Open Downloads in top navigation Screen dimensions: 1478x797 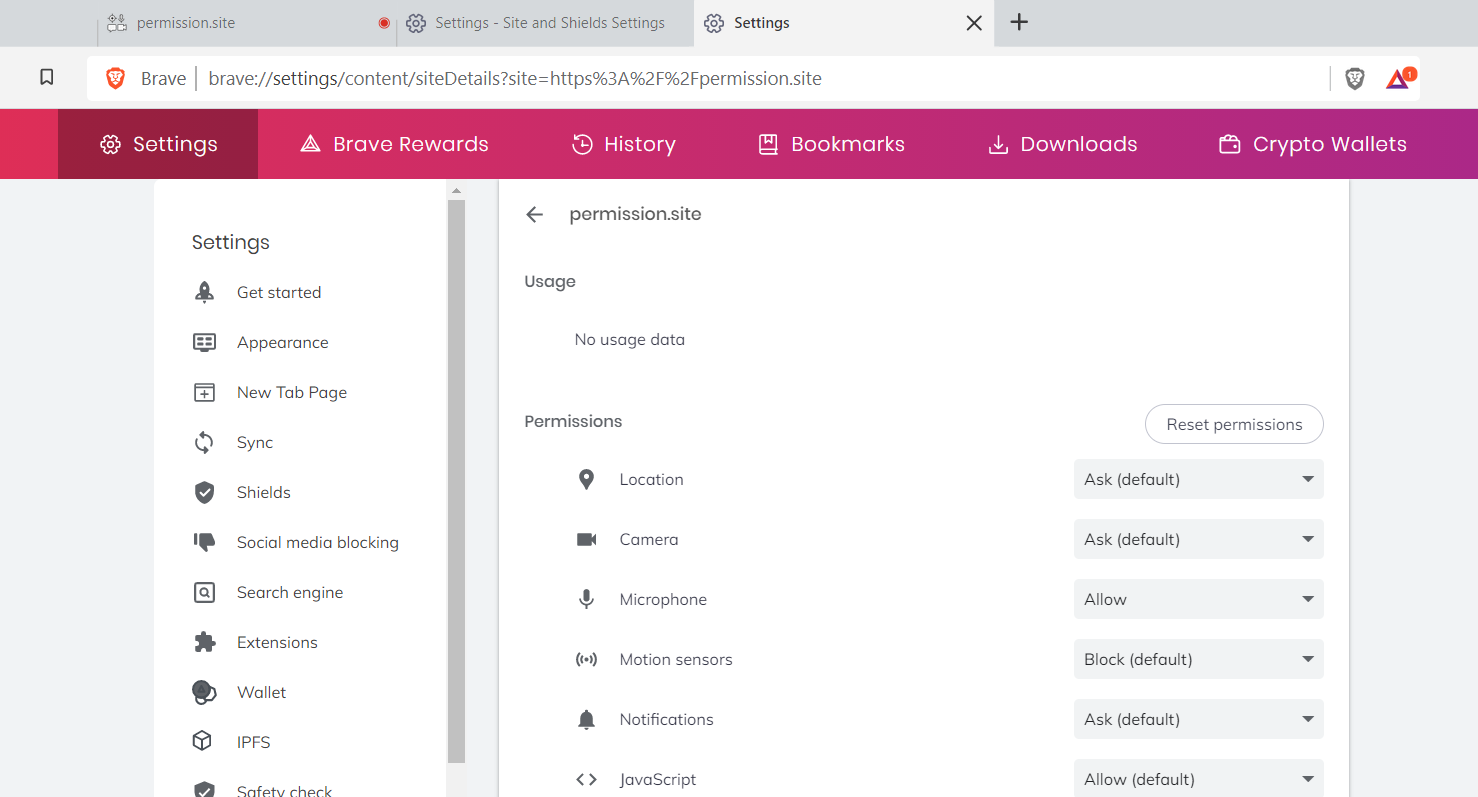coord(1062,144)
